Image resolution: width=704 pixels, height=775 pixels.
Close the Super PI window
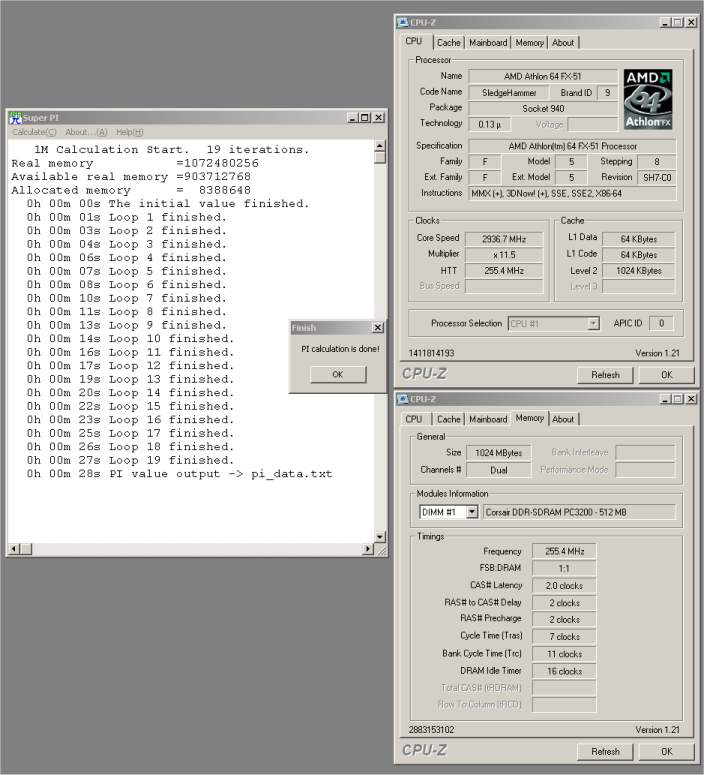pyautogui.click(x=378, y=118)
